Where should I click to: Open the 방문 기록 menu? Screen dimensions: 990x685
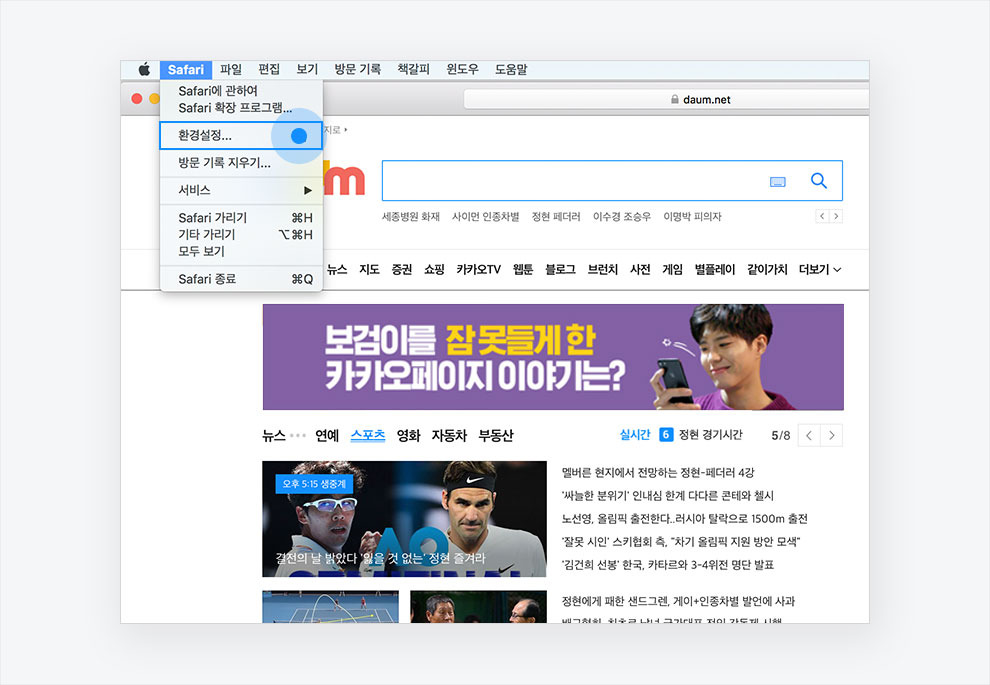tap(357, 69)
